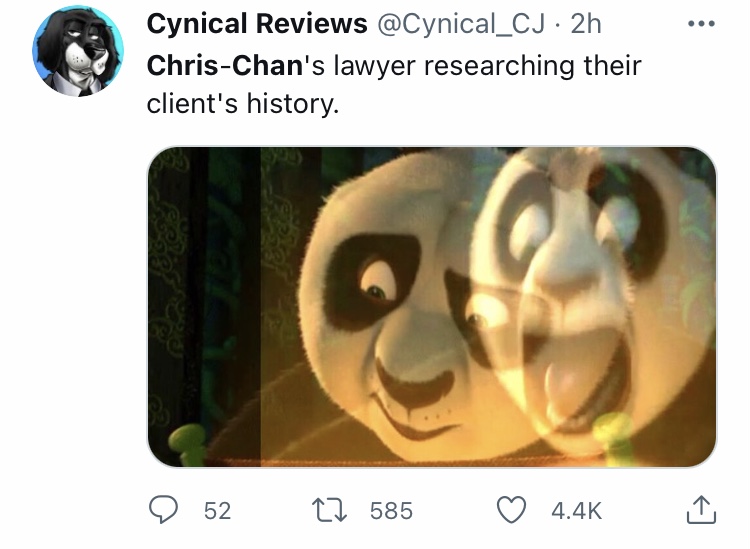Viewport: 750px width, 549px height.
Task: Click the 'client's history.' text line
Action: coord(243,104)
